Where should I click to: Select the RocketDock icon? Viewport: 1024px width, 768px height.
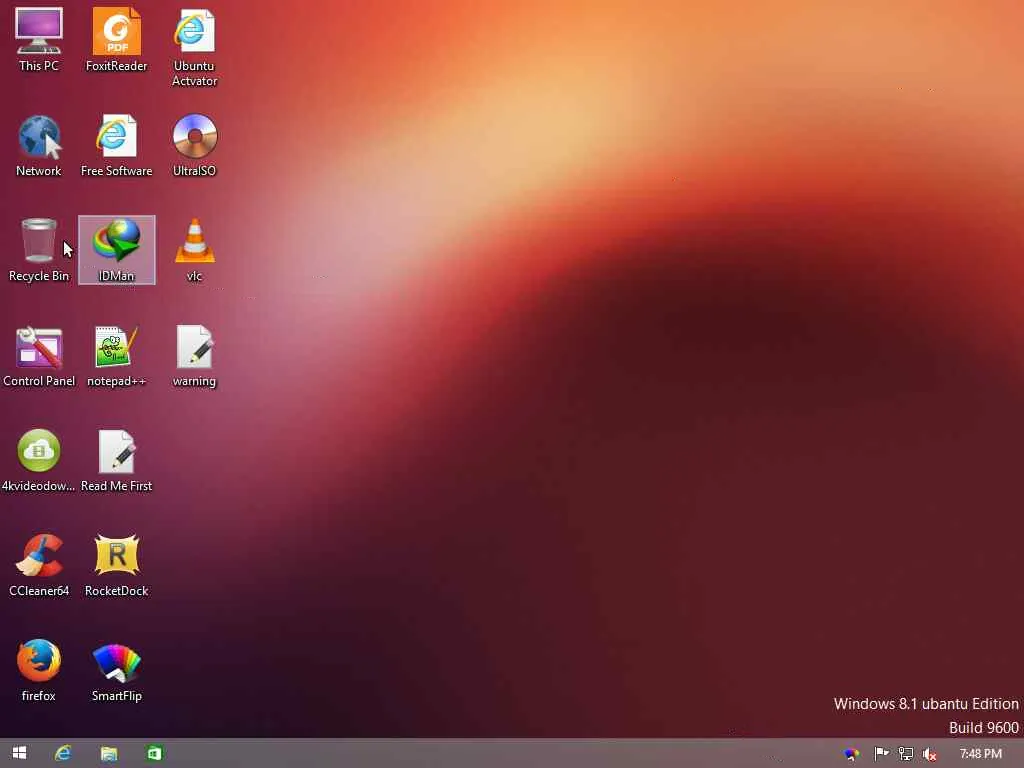(x=116, y=566)
